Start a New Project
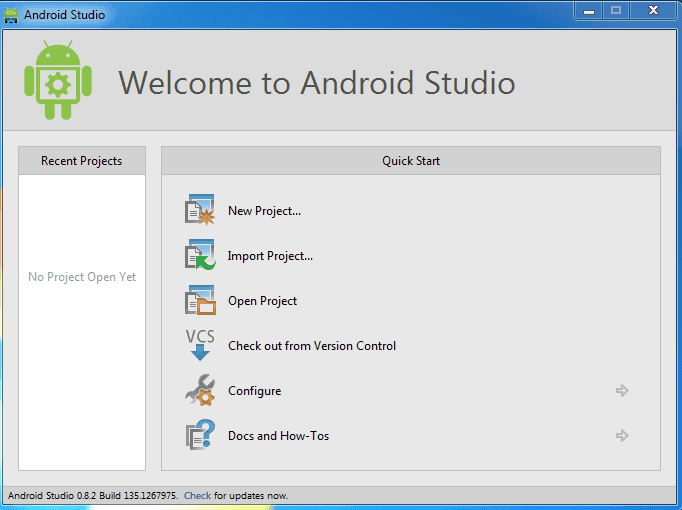Image resolution: width=682 pixels, height=510 pixels. click(x=264, y=211)
